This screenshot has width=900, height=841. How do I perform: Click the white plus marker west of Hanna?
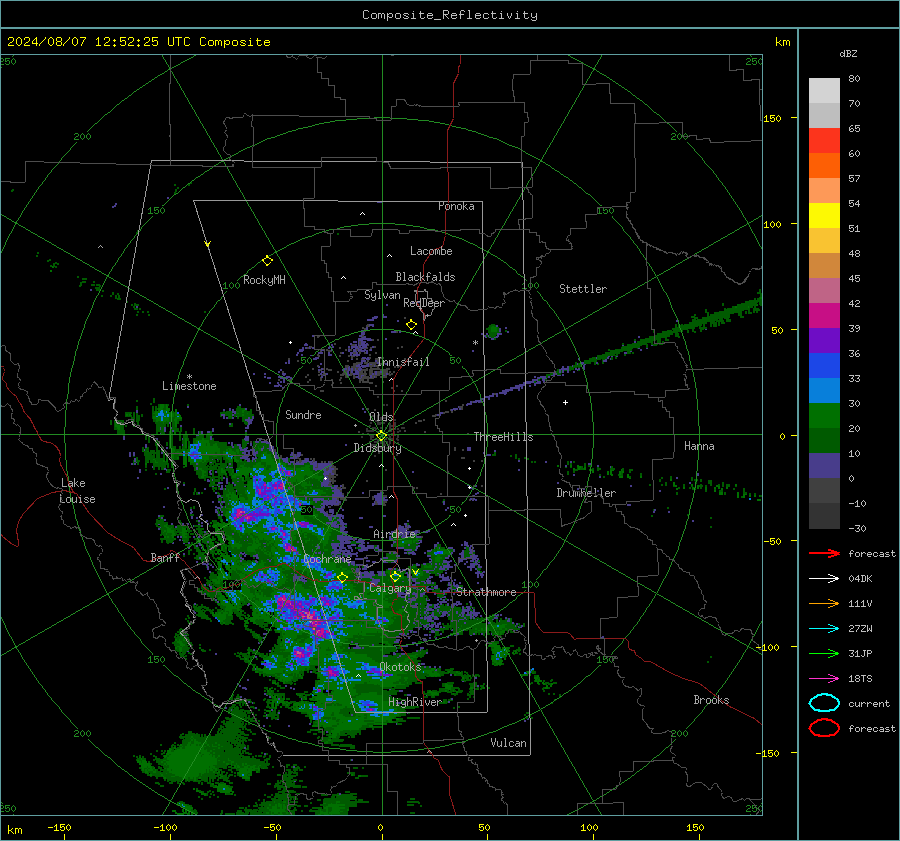(565, 402)
